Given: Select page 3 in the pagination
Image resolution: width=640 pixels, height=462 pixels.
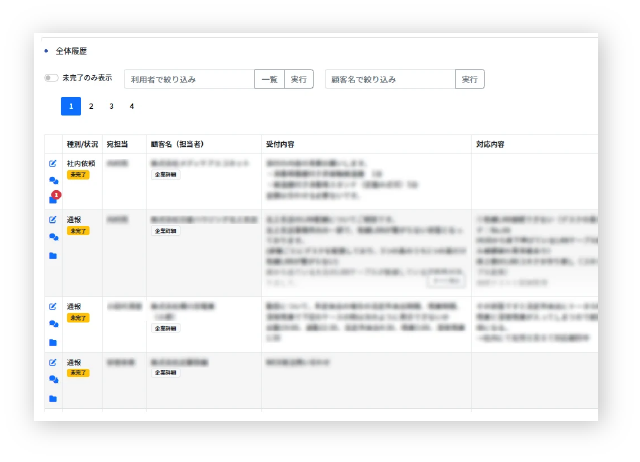Looking at the screenshot, I should coord(111,106).
